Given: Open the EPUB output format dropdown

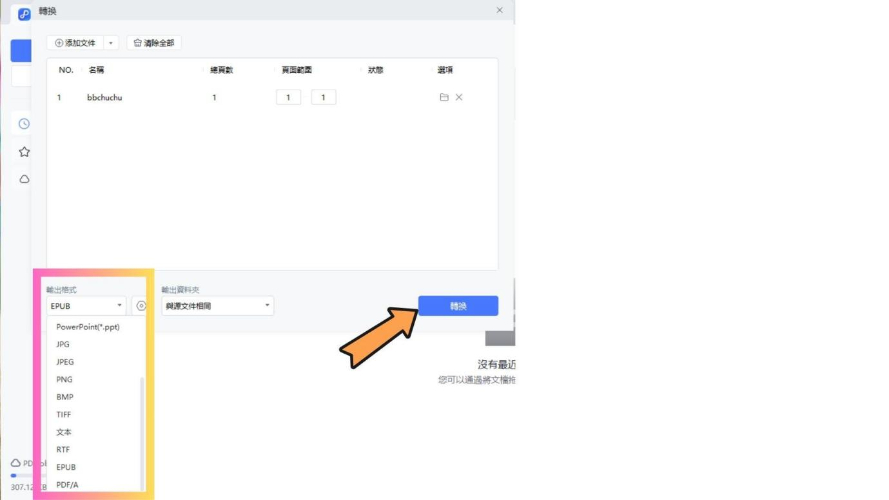Looking at the screenshot, I should click(x=86, y=306).
